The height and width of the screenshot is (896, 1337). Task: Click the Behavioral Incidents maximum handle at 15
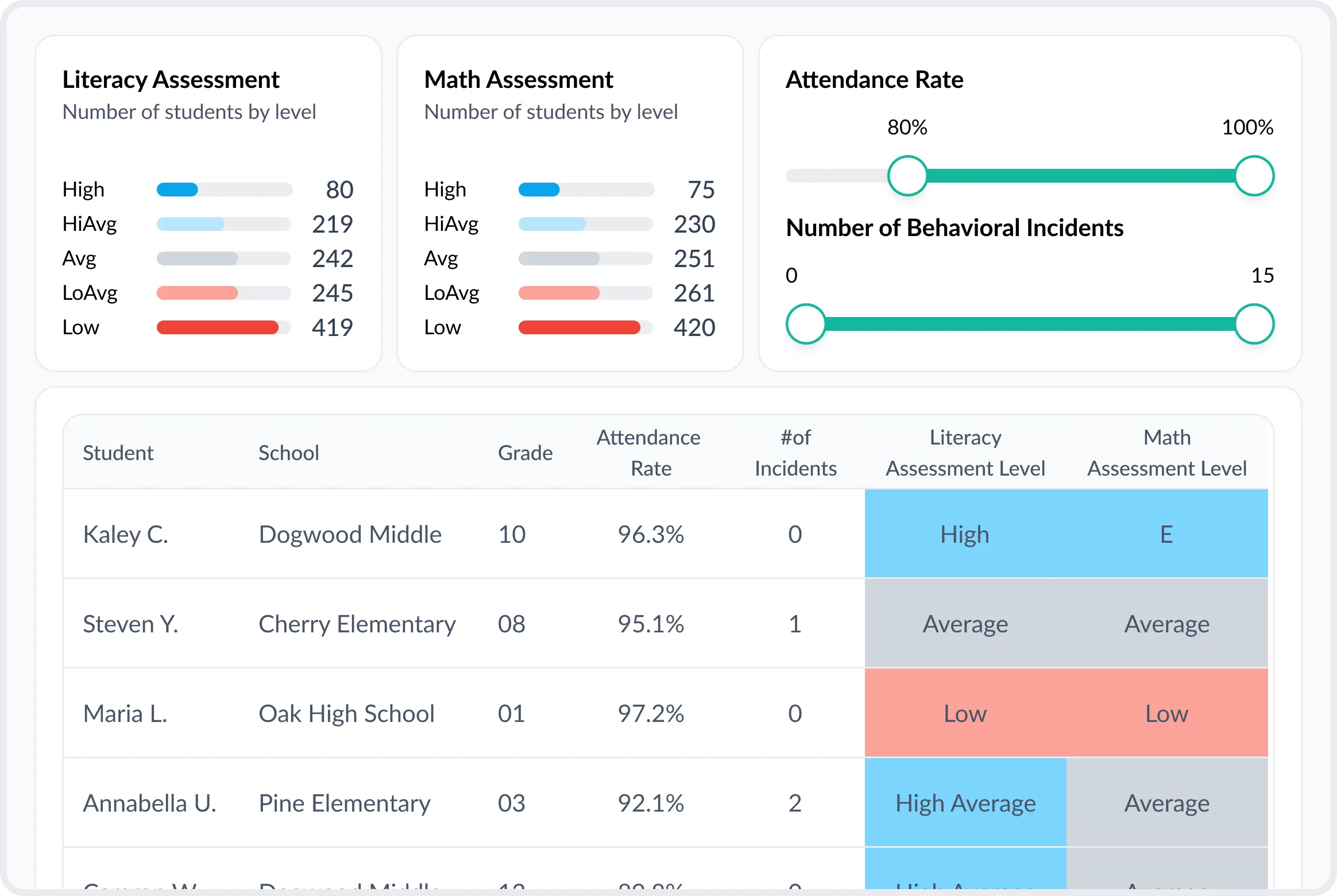click(1254, 324)
